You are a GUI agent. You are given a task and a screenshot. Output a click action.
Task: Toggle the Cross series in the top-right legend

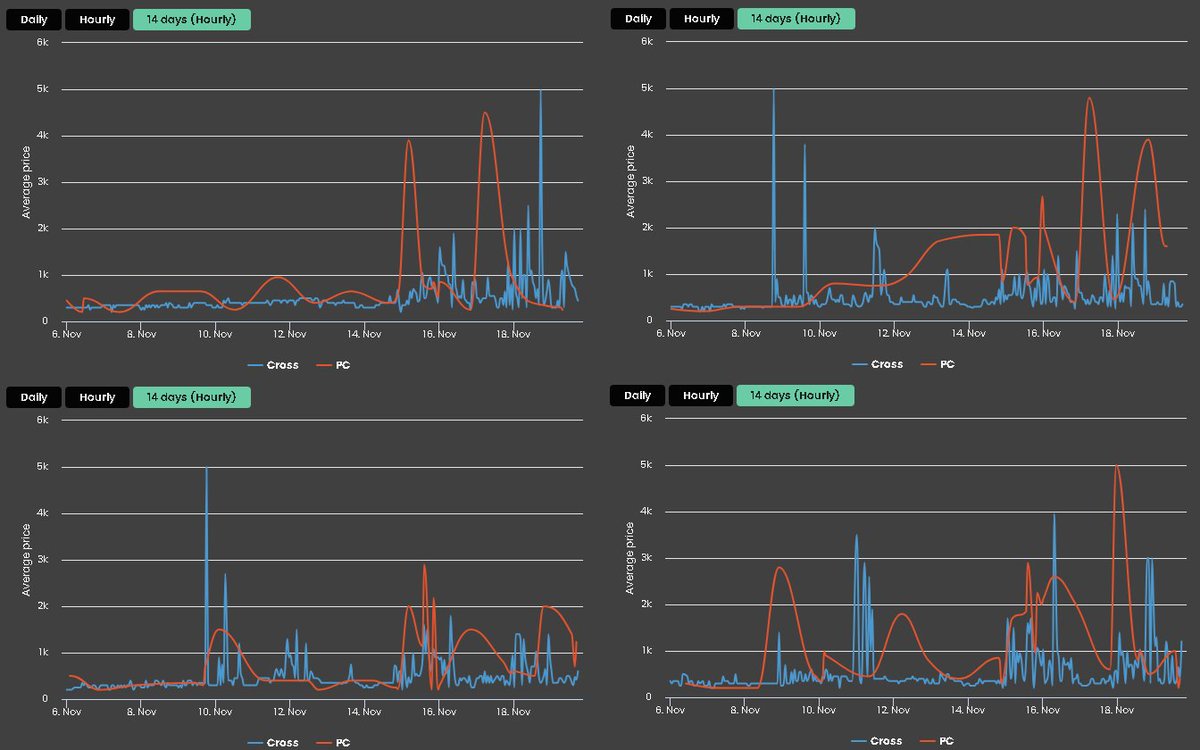point(880,364)
